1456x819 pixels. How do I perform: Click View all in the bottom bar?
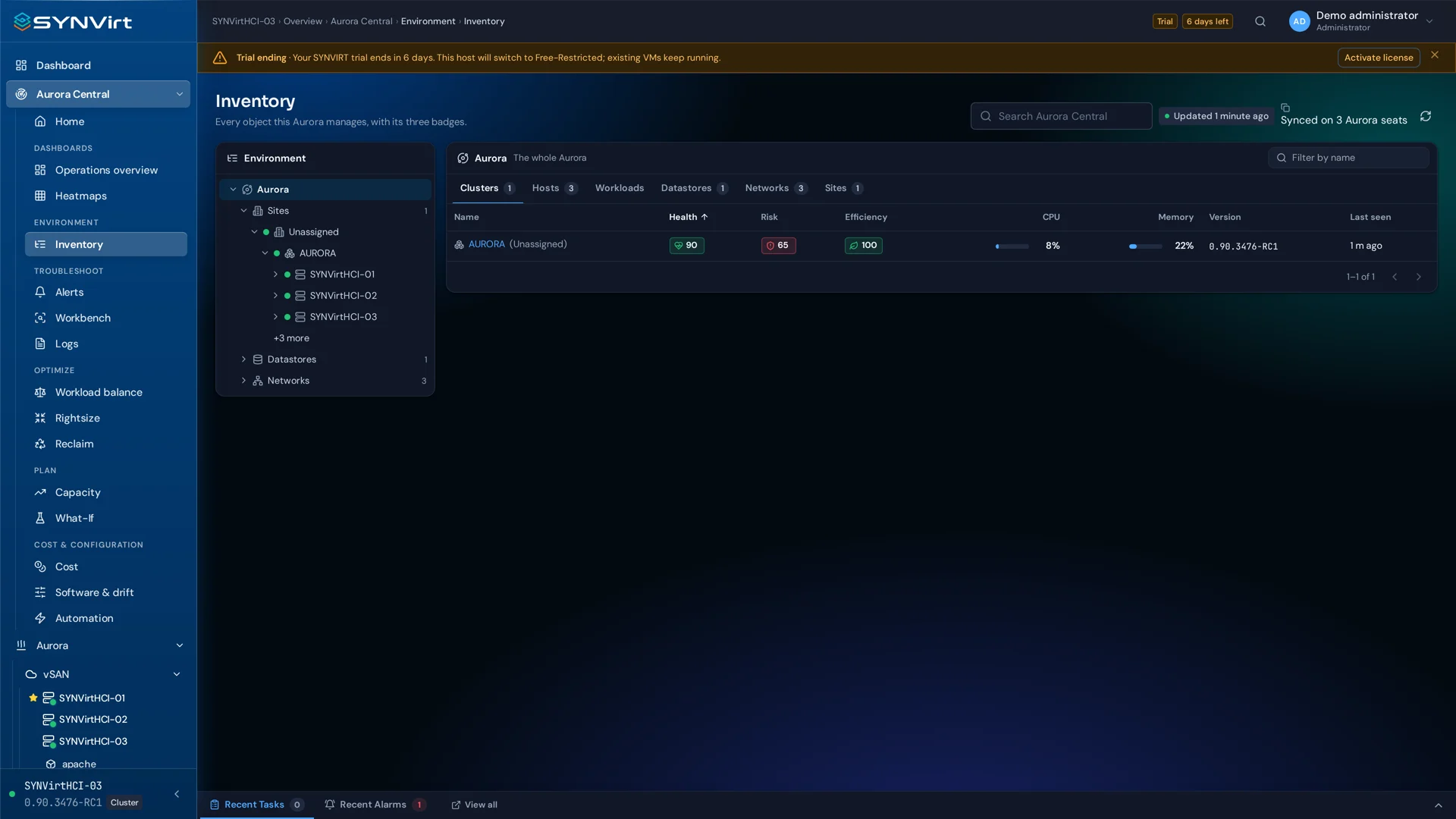pos(475,805)
